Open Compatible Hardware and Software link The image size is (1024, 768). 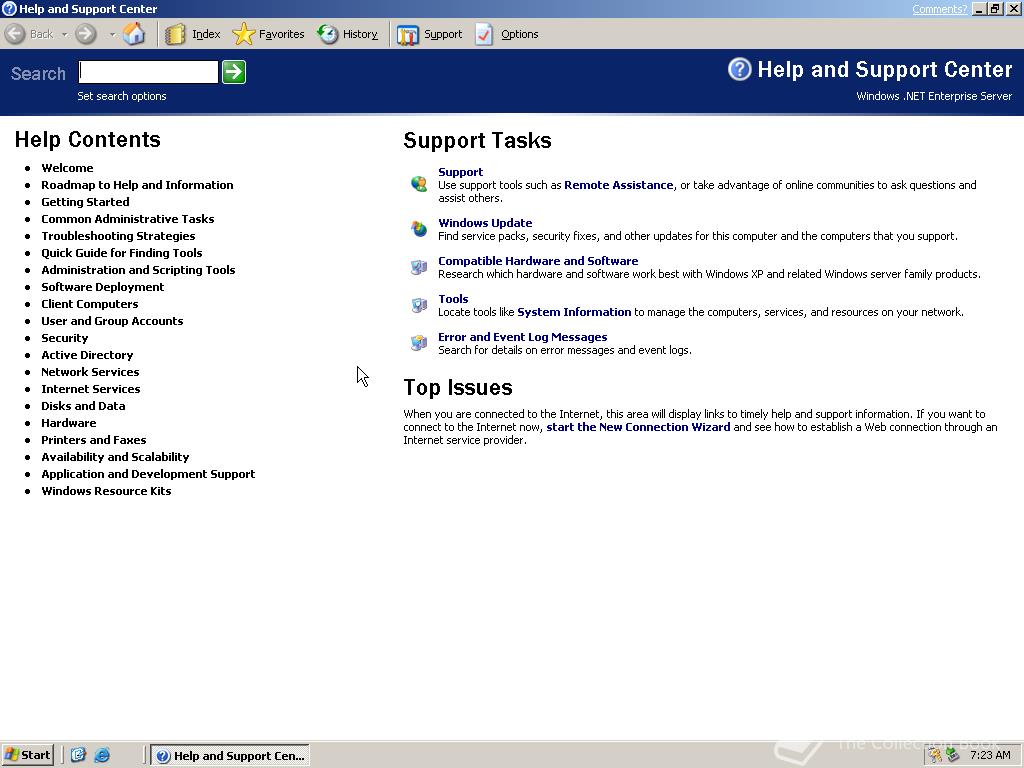point(538,261)
